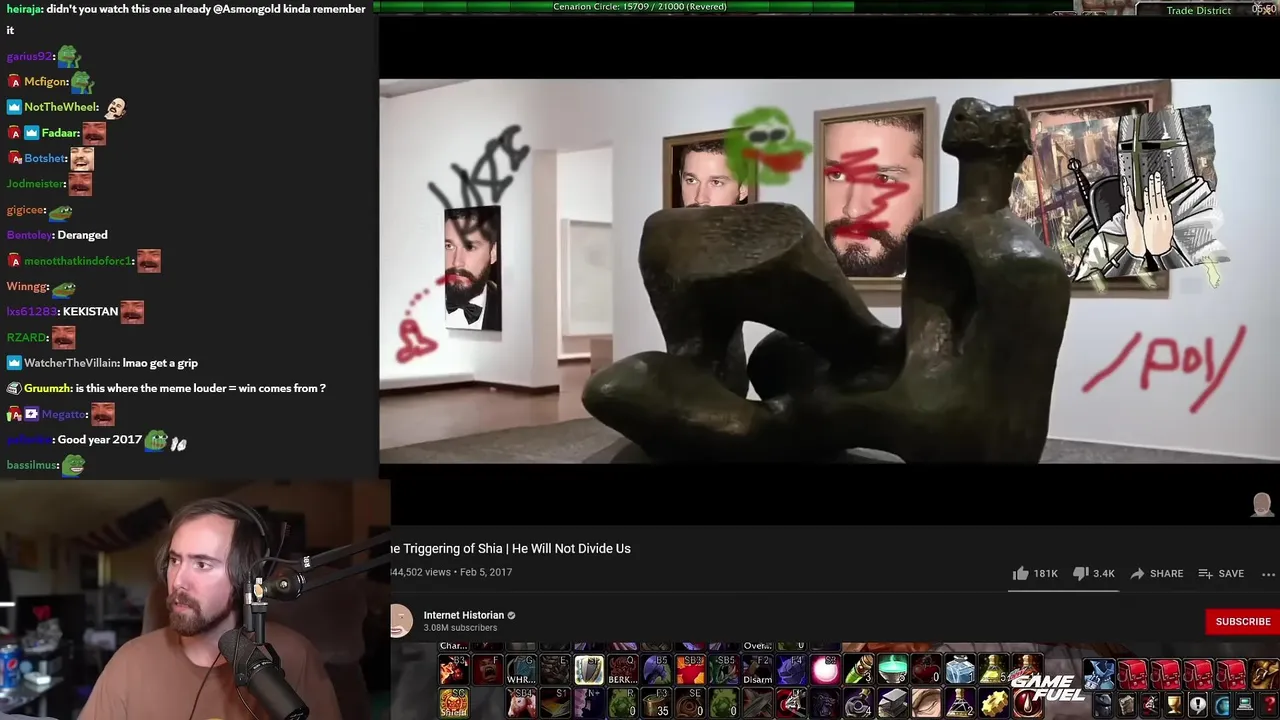
Task: Activate the BERK stance ability icon
Action: [x=623, y=670]
